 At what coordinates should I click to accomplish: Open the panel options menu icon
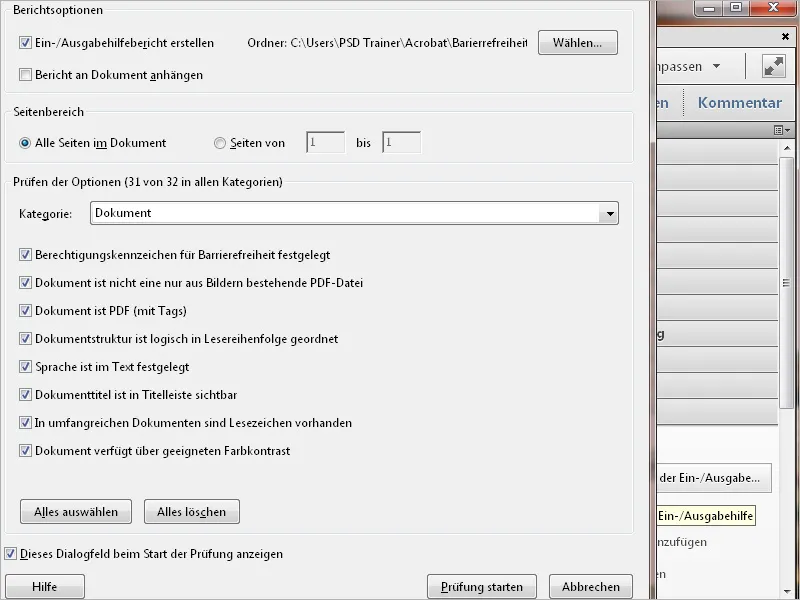782,130
